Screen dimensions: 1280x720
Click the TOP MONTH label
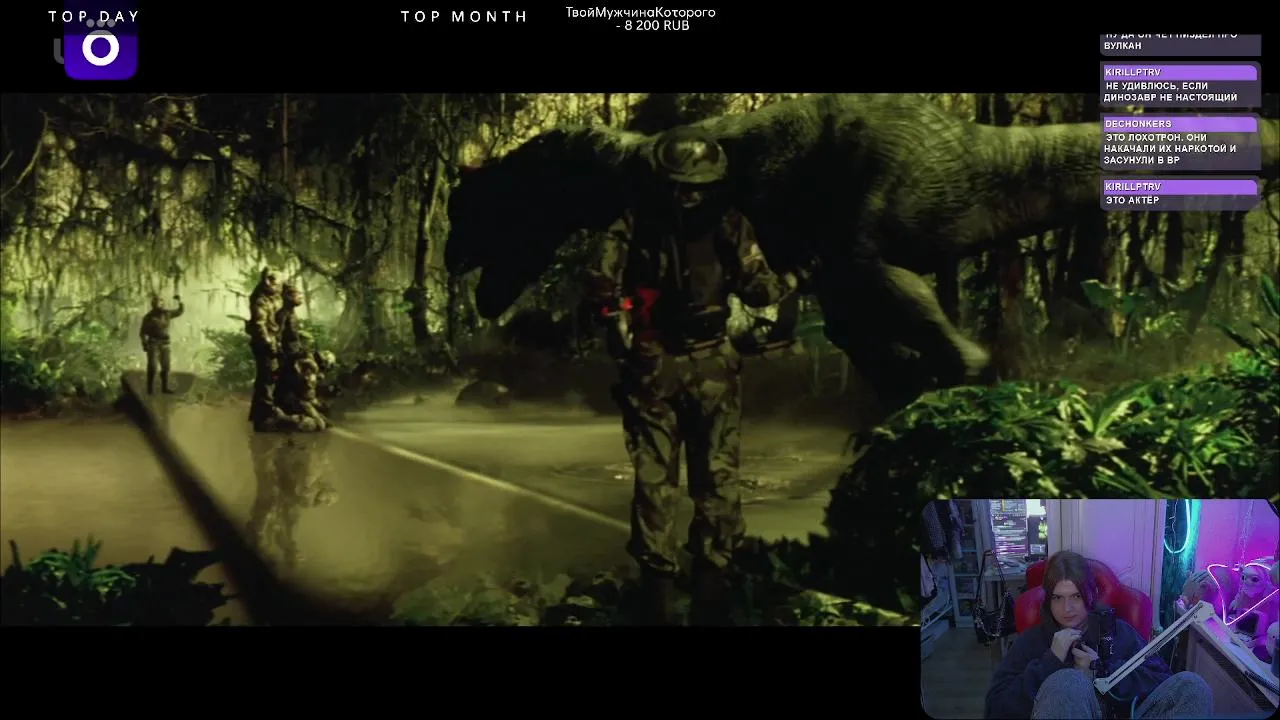pyautogui.click(x=464, y=16)
